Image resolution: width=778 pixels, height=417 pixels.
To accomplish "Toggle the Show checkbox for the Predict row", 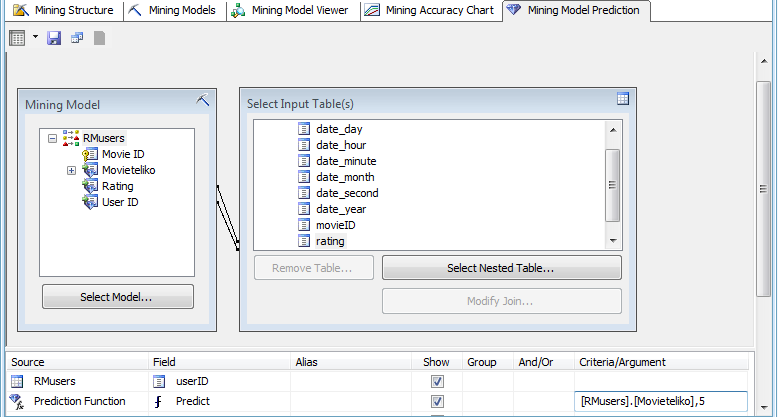I will (437, 401).
